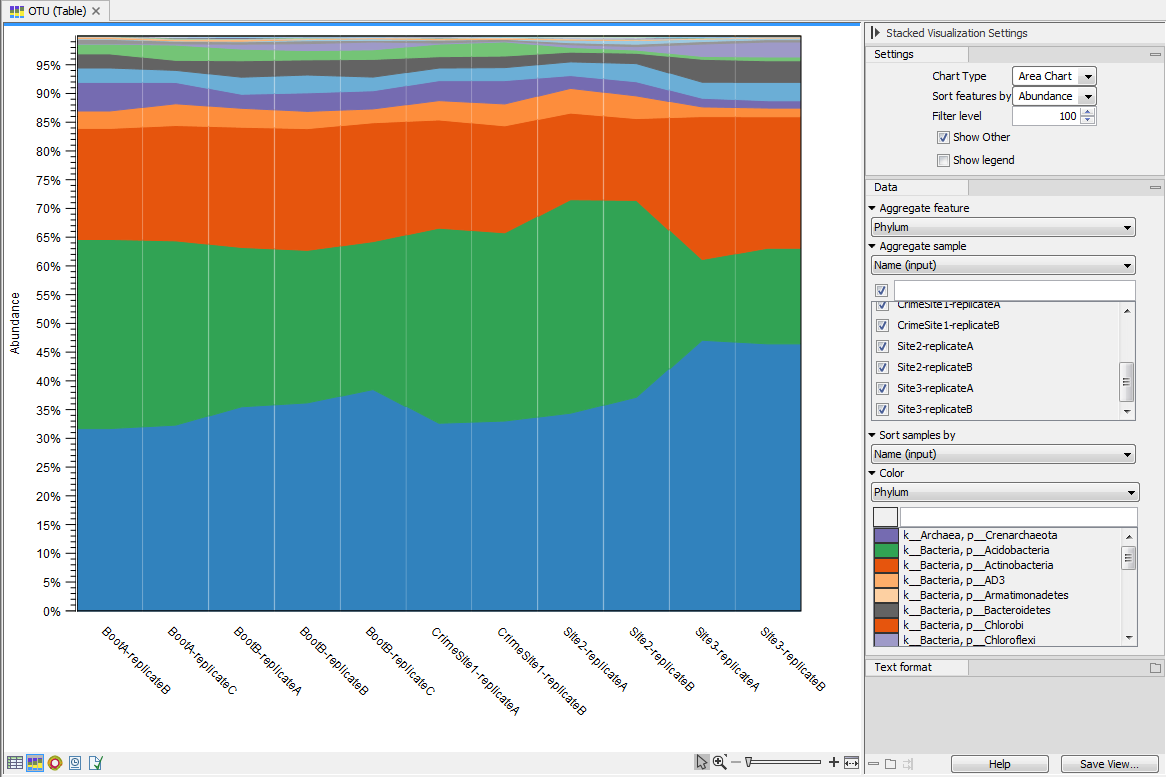This screenshot has height=777, width=1166.
Task: Switch to the OTU table view icon
Action: pos(14,763)
